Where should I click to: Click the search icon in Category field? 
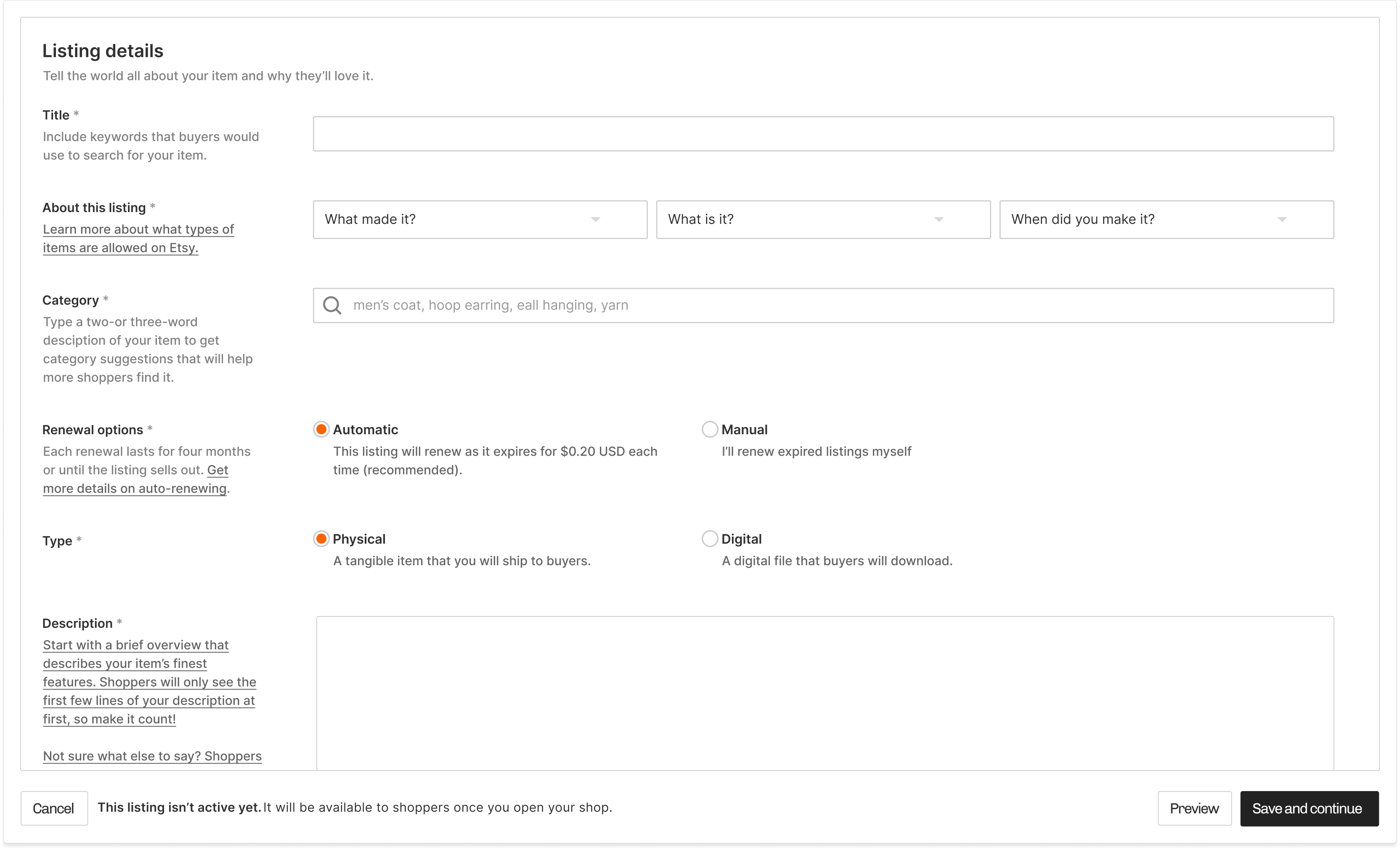(x=333, y=305)
